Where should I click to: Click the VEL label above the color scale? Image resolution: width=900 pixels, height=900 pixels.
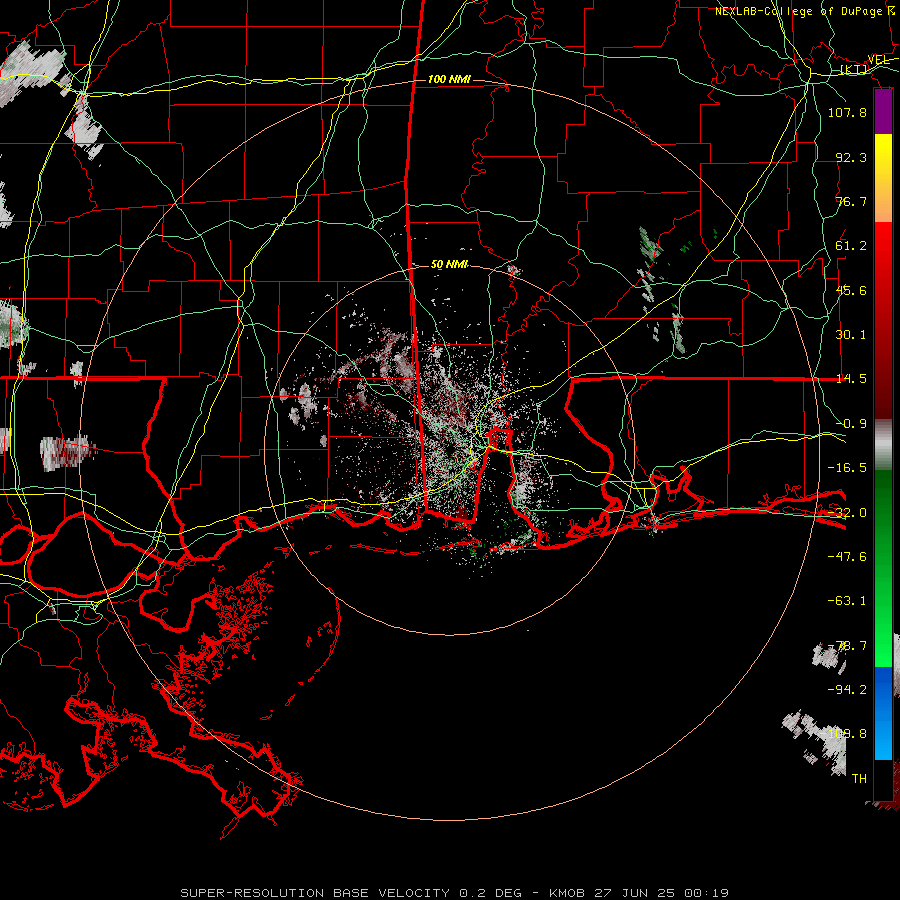click(x=878, y=60)
